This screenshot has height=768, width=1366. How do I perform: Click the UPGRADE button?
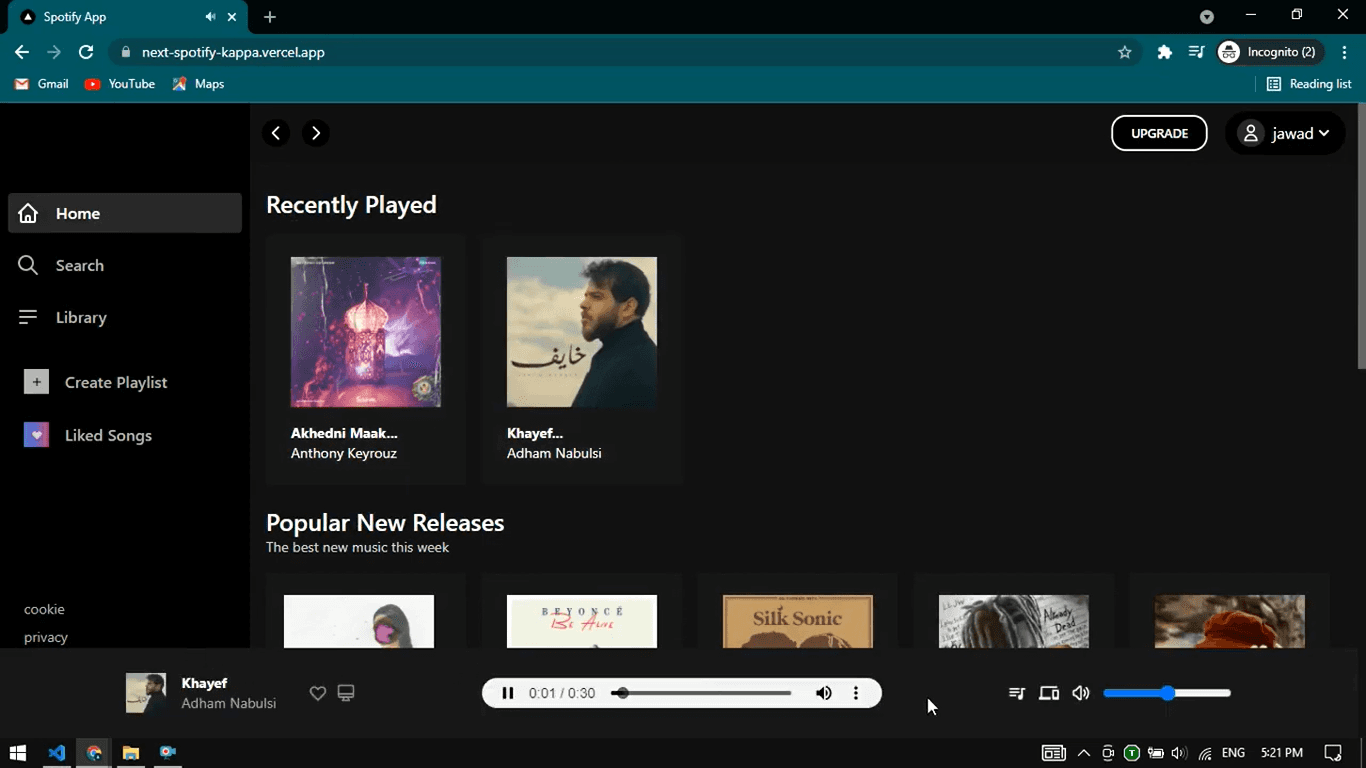coord(1159,133)
